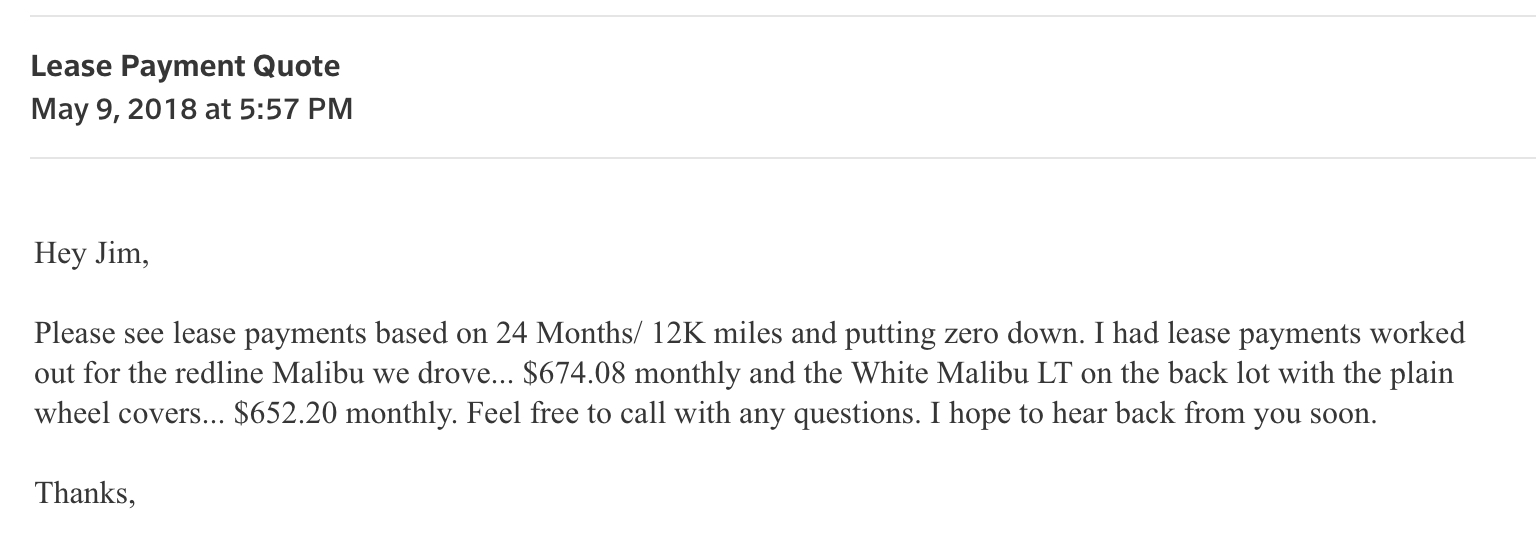Click the 5:57 PM timestamp
The height and width of the screenshot is (536, 1536).
point(295,108)
